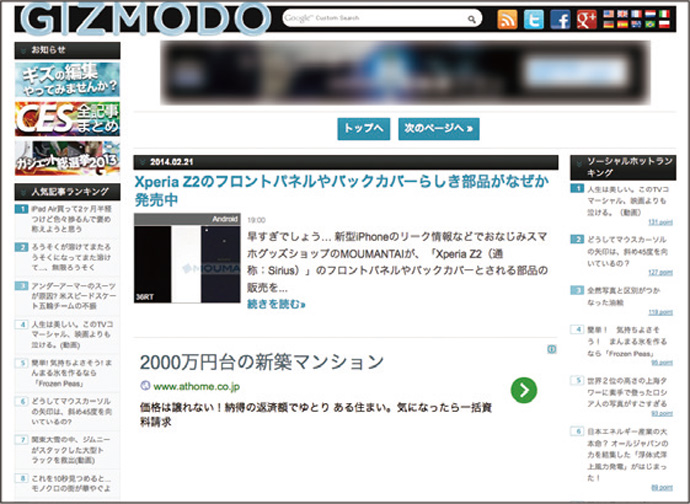Click the 119 point link
Image resolution: width=690 pixels, height=504 pixels.
point(661,313)
